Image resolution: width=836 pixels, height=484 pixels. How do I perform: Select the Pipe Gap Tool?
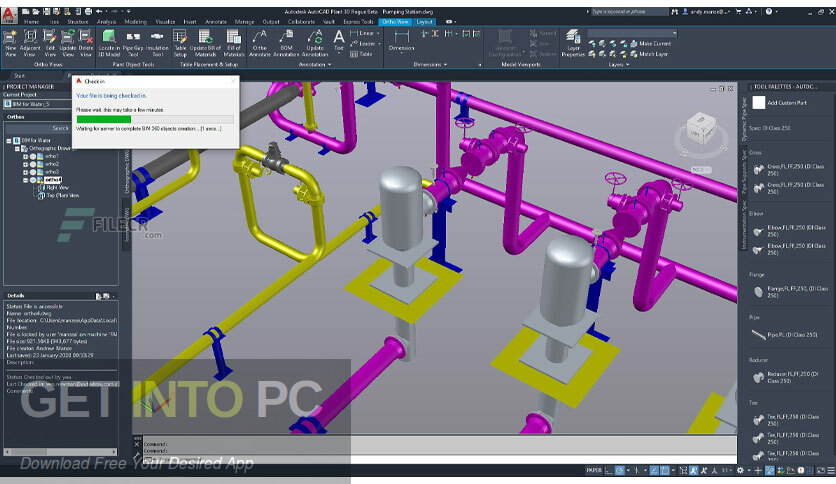(133, 43)
